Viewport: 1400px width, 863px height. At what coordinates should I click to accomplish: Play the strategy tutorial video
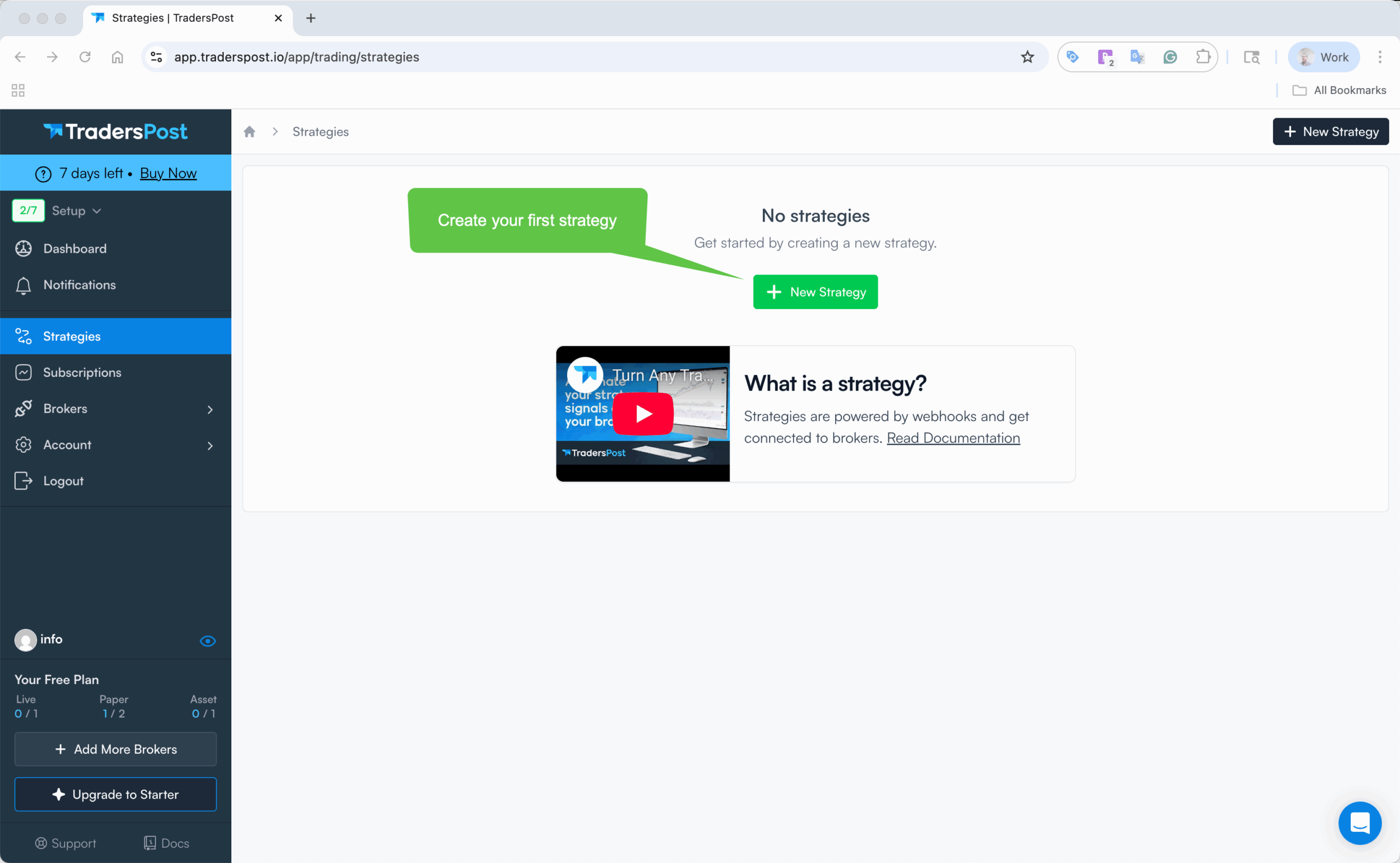(643, 414)
